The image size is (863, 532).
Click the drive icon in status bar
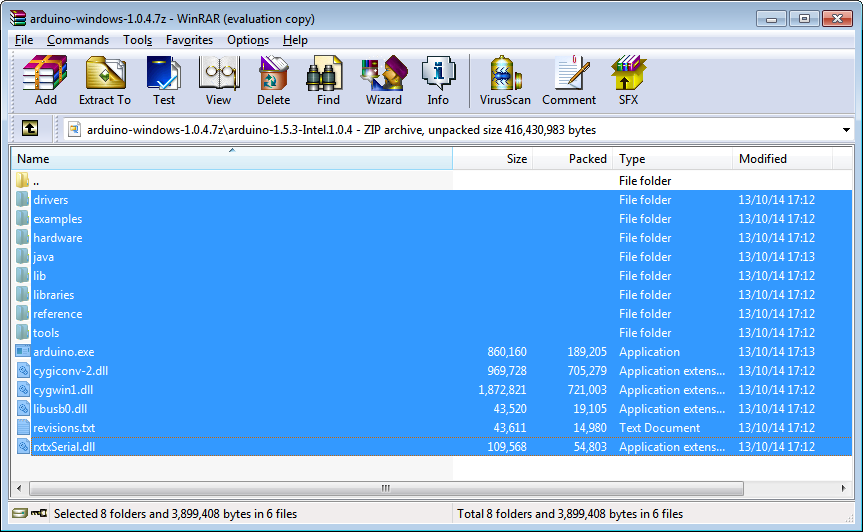click(x=20, y=513)
